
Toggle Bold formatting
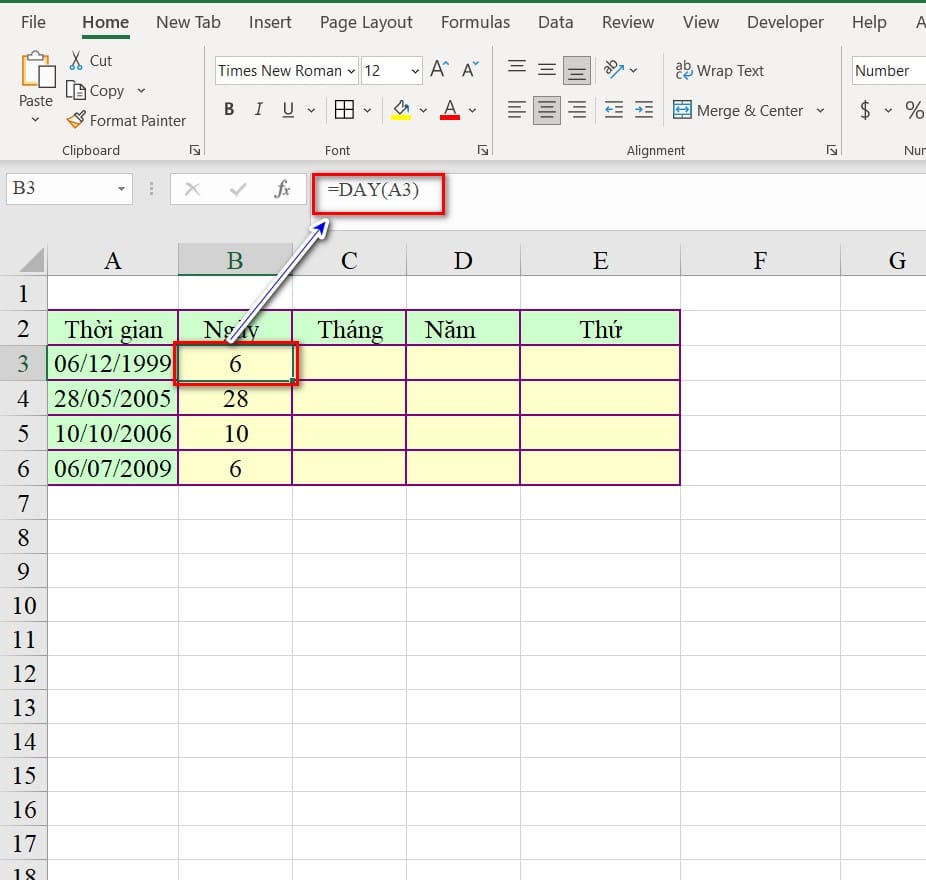coord(229,110)
